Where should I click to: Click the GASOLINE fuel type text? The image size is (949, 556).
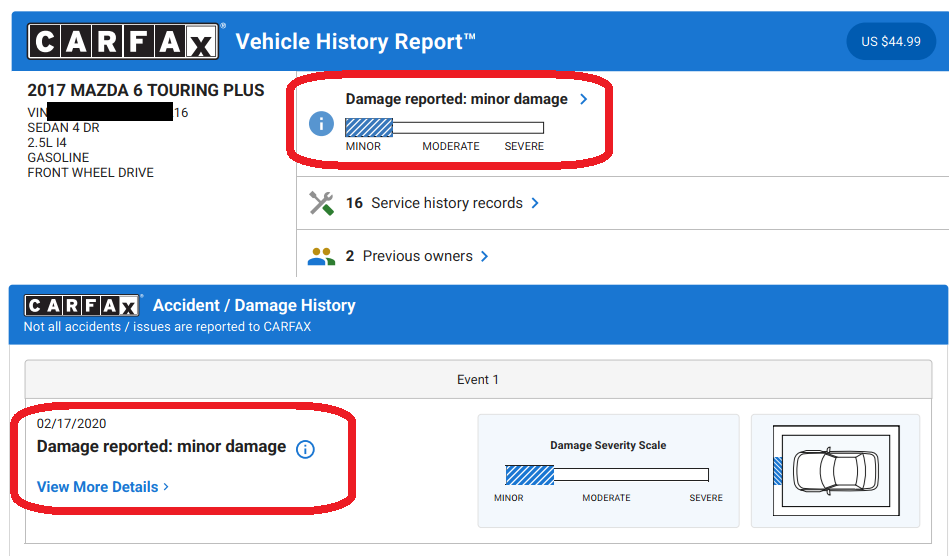tap(58, 158)
